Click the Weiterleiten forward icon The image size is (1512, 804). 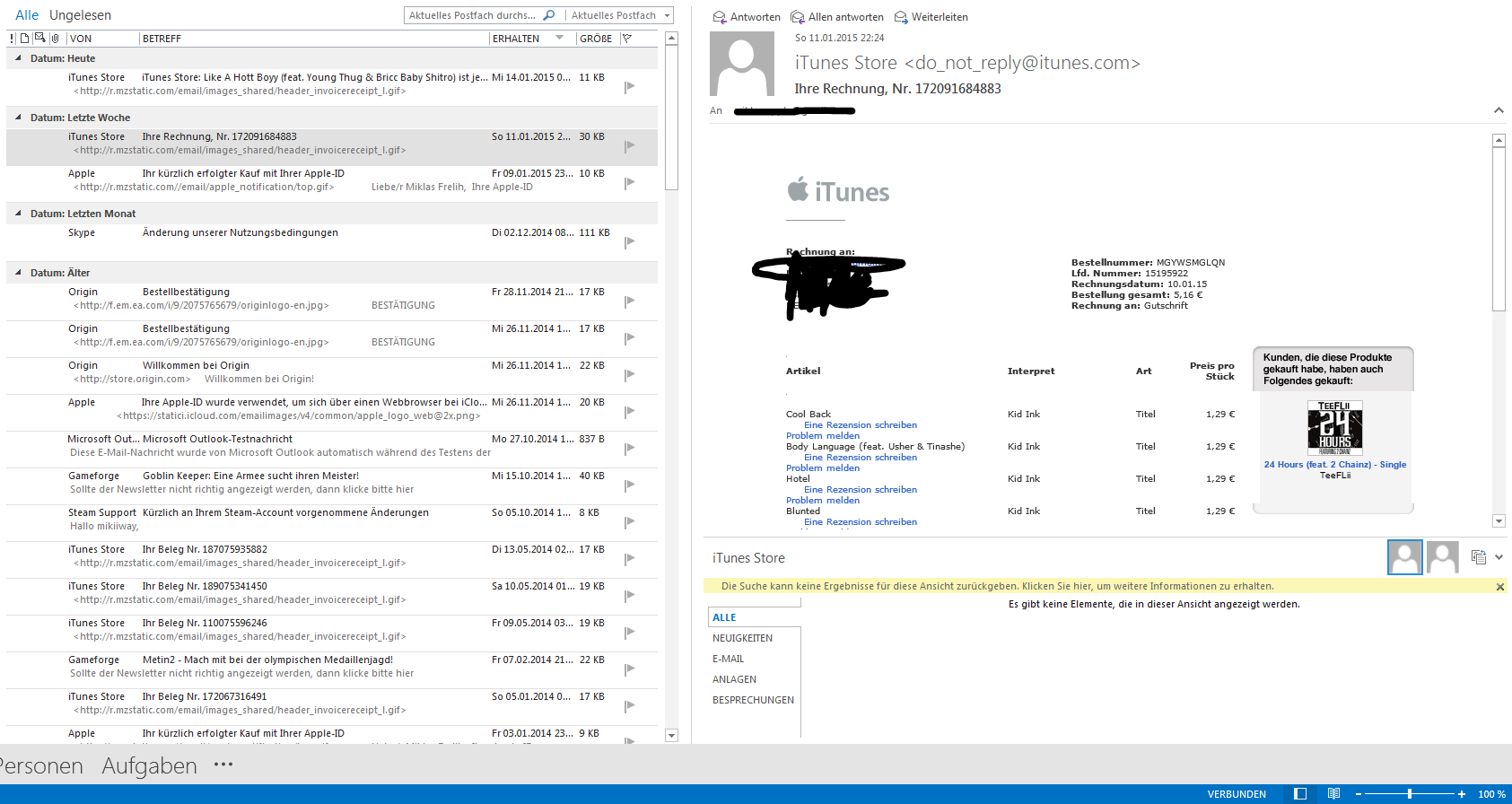pos(901,17)
